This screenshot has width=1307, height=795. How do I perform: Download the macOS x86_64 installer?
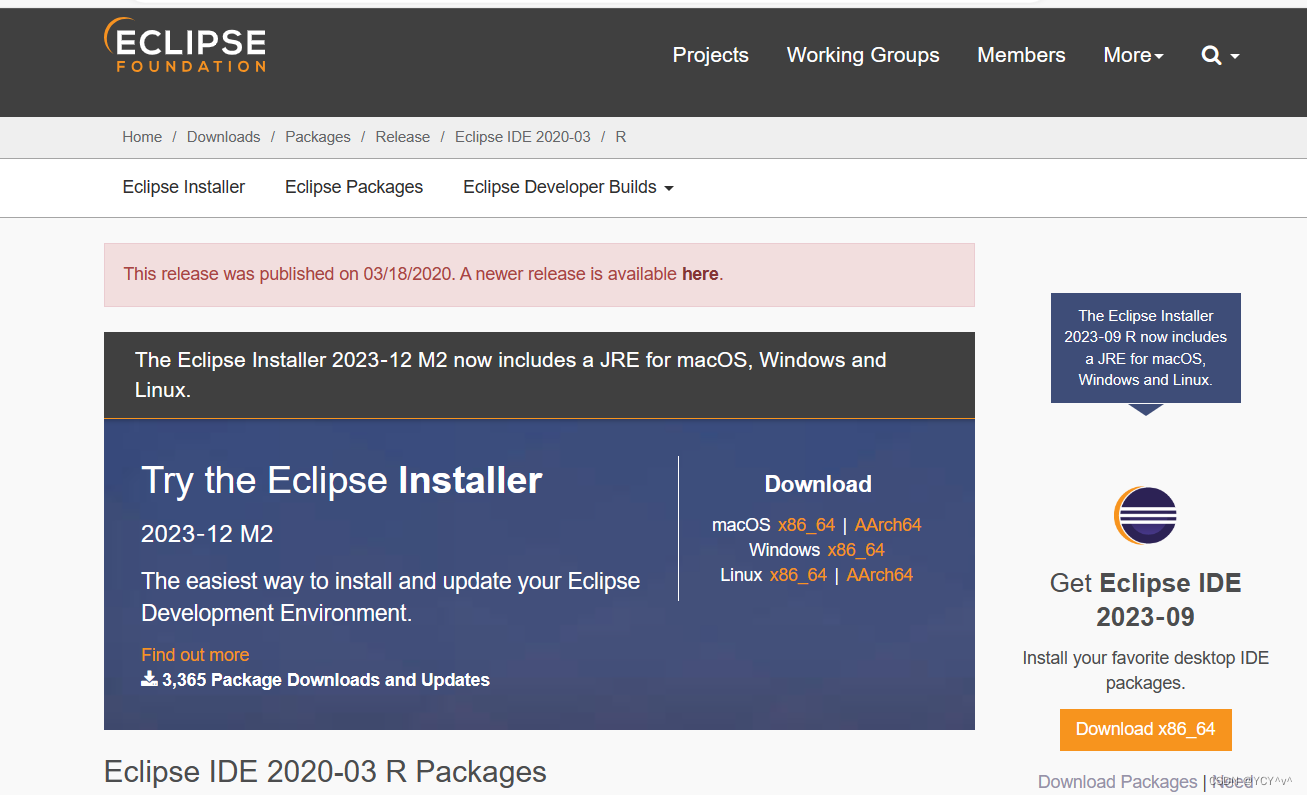805,524
